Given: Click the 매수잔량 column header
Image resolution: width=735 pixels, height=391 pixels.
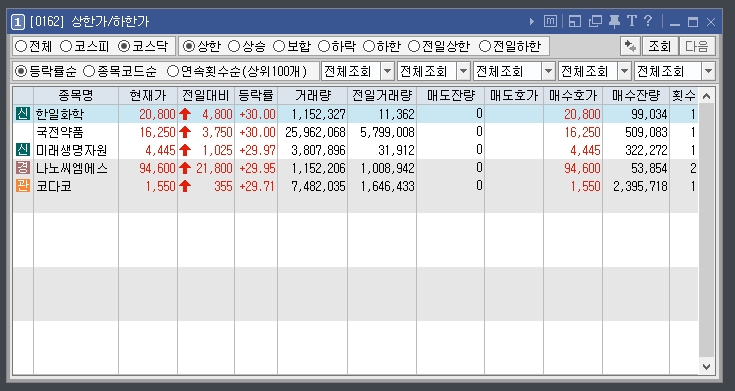Looking at the screenshot, I should pyautogui.click(x=636, y=96).
